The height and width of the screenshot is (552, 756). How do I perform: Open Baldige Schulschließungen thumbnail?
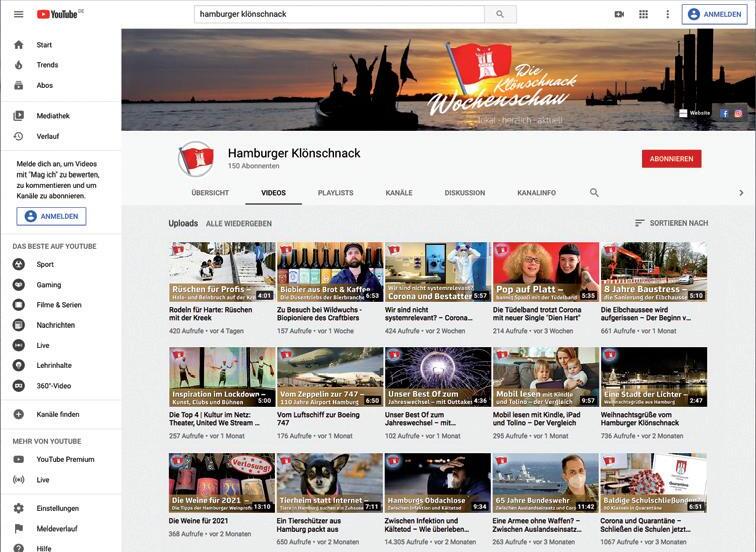pos(654,483)
